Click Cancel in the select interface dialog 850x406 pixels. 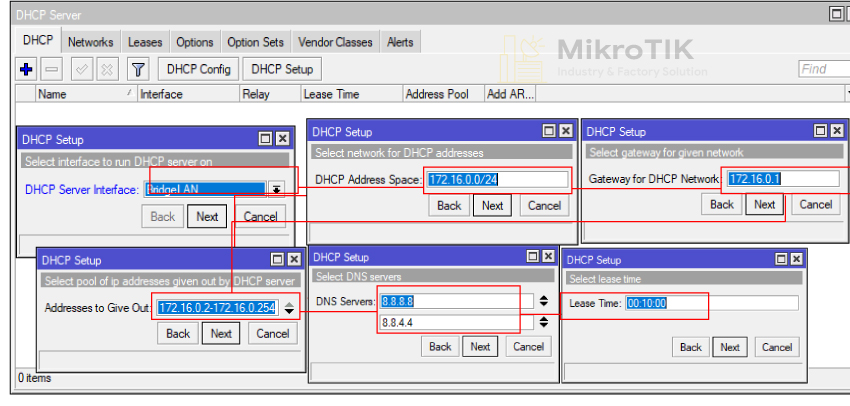(261, 216)
